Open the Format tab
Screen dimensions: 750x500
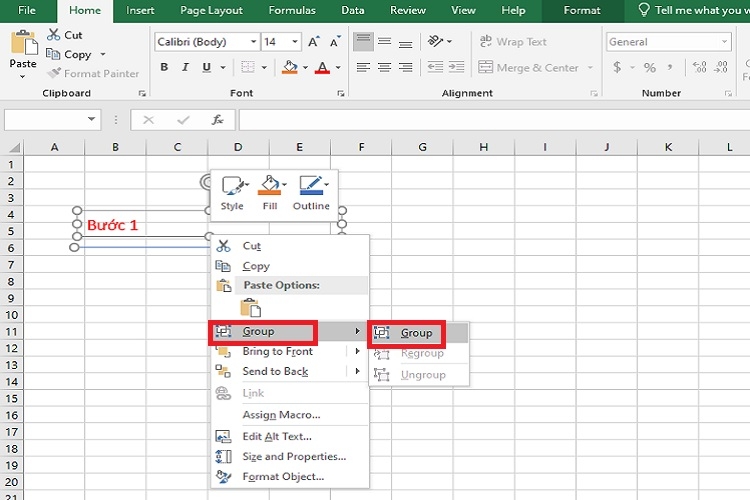582,11
